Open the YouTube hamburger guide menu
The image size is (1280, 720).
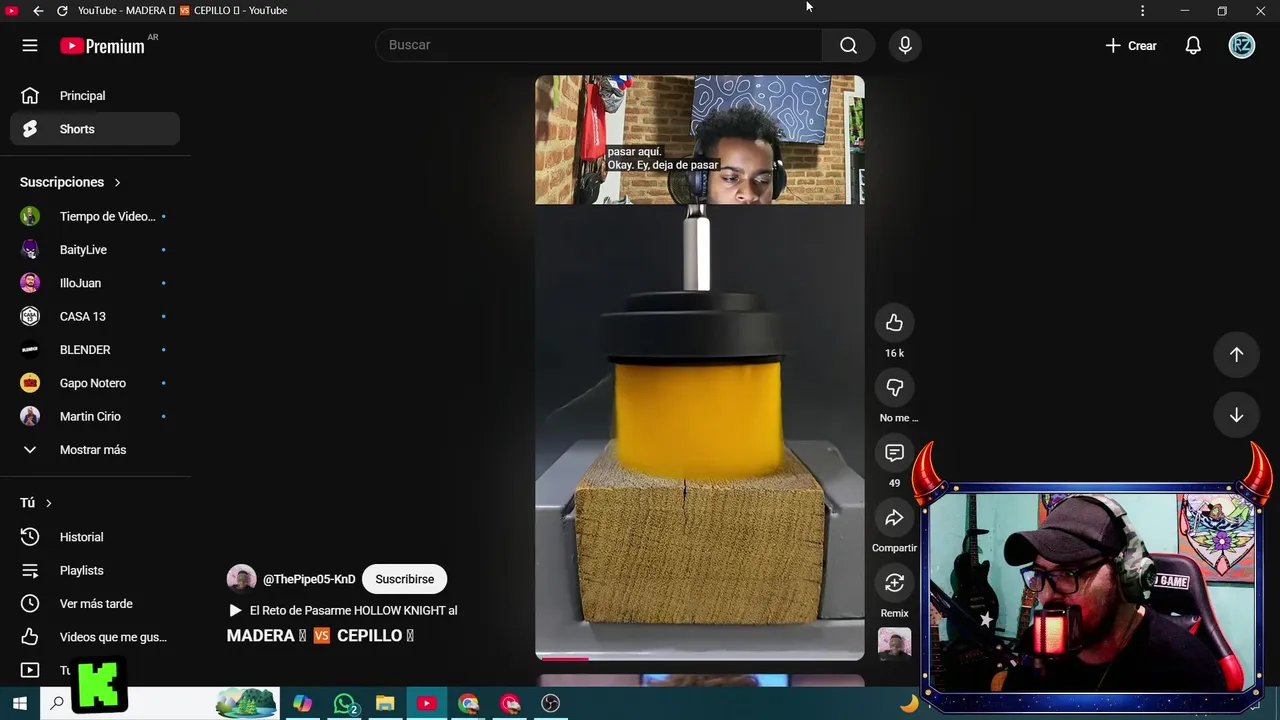tap(30, 45)
